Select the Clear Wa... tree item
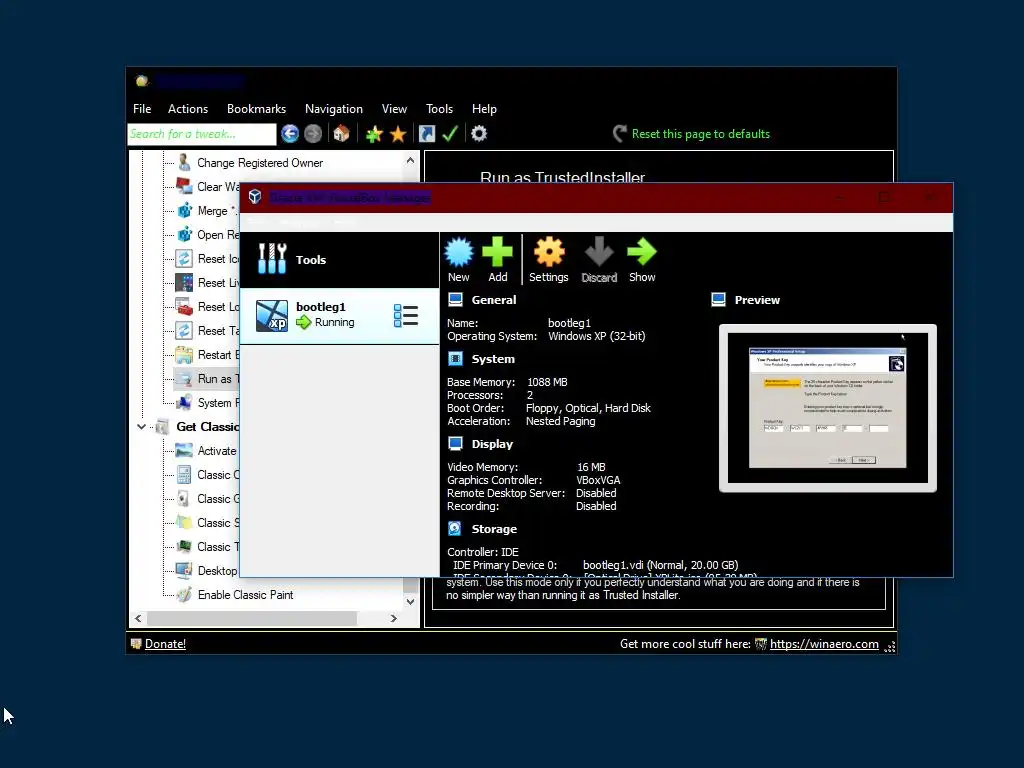 (x=218, y=187)
